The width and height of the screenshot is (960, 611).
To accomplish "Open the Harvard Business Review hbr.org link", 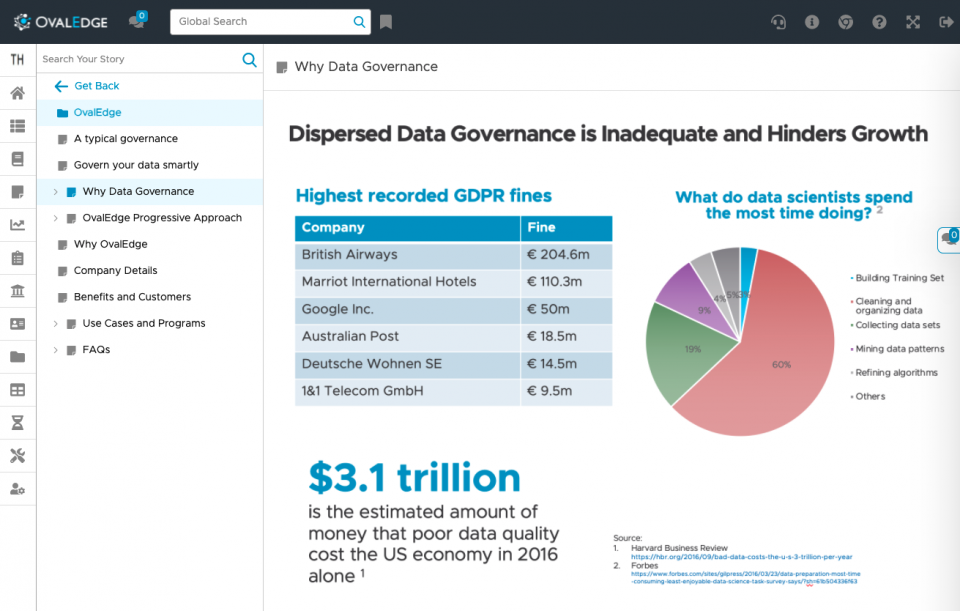I will pyautogui.click(x=741, y=557).
